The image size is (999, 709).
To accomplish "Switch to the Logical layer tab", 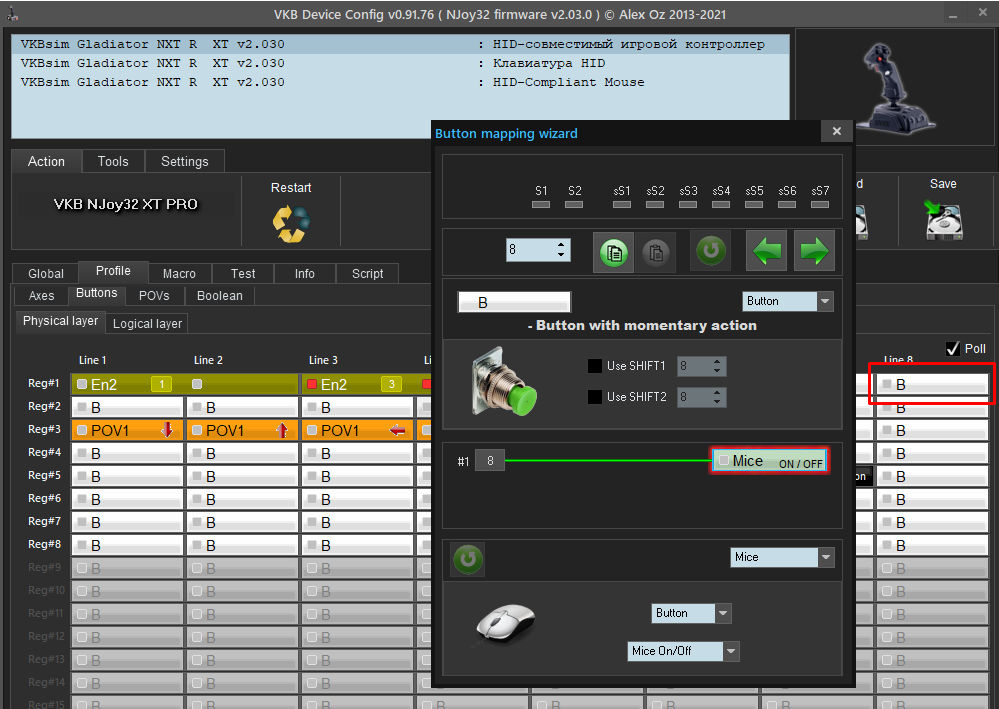I will point(147,324).
